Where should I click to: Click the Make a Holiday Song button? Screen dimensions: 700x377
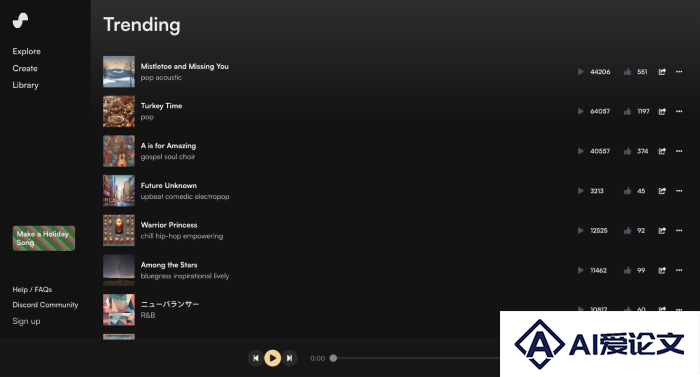click(x=44, y=238)
